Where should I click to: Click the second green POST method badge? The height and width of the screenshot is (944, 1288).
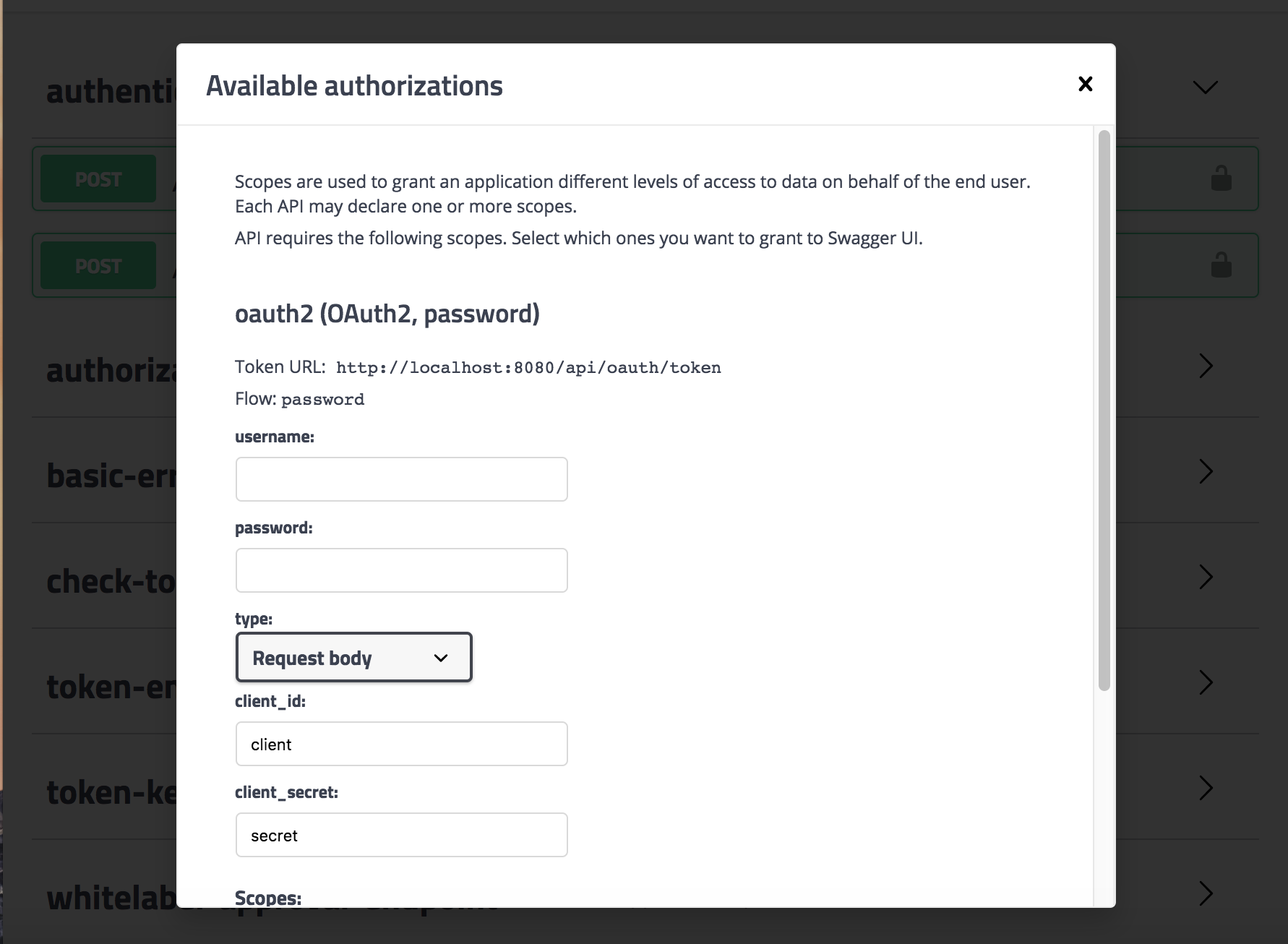coord(98,265)
